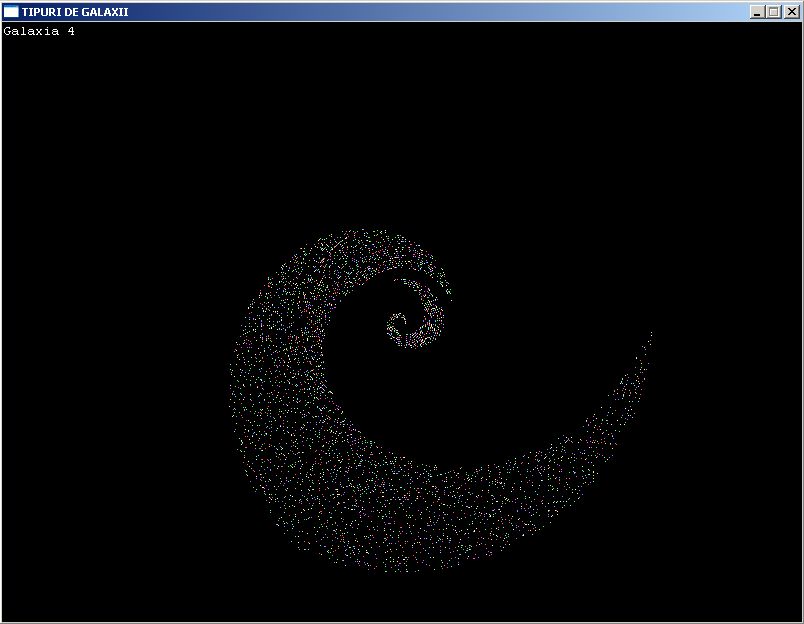Click the 'Galaxia 4' label
The height and width of the screenshot is (624, 804).
[39, 31]
